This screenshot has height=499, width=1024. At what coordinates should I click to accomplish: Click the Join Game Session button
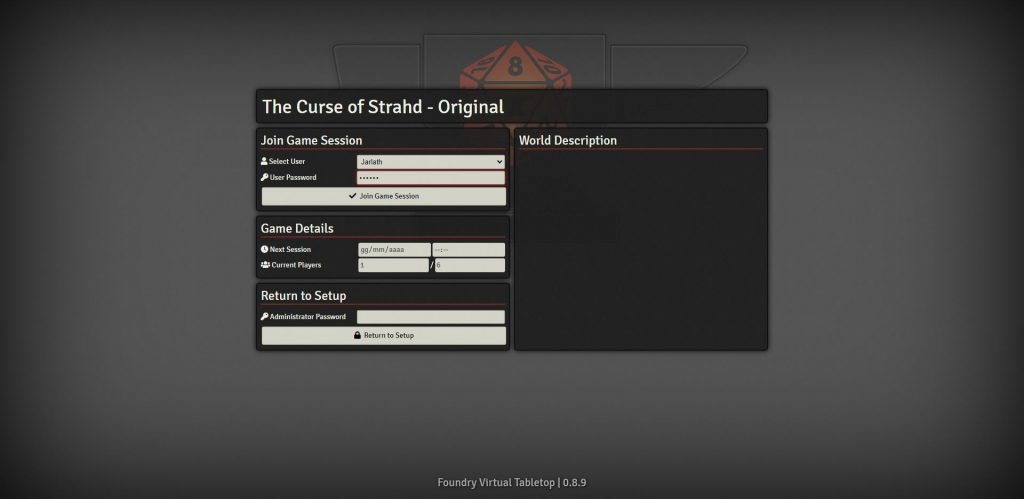click(x=384, y=196)
